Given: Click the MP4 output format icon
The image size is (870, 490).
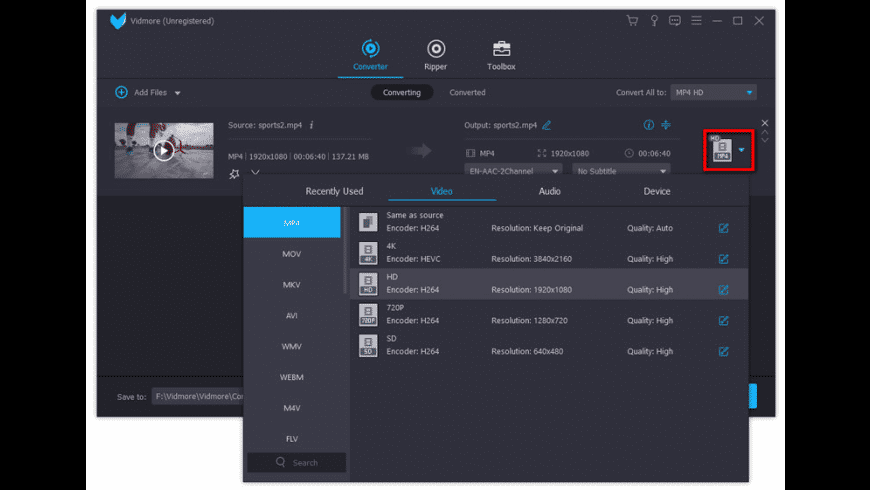Looking at the screenshot, I should 721,149.
